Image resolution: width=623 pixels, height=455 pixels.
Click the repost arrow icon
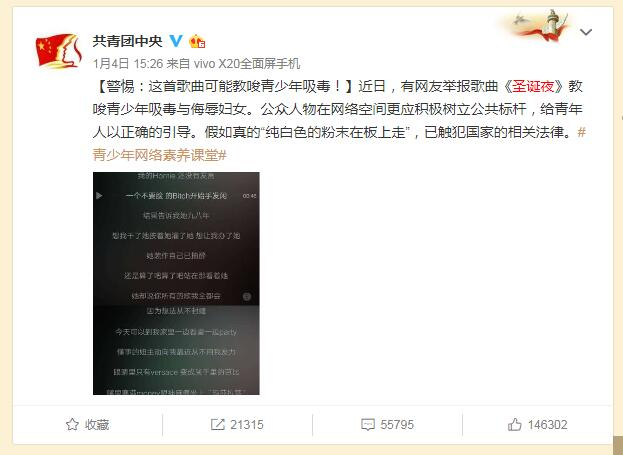pos(217,424)
